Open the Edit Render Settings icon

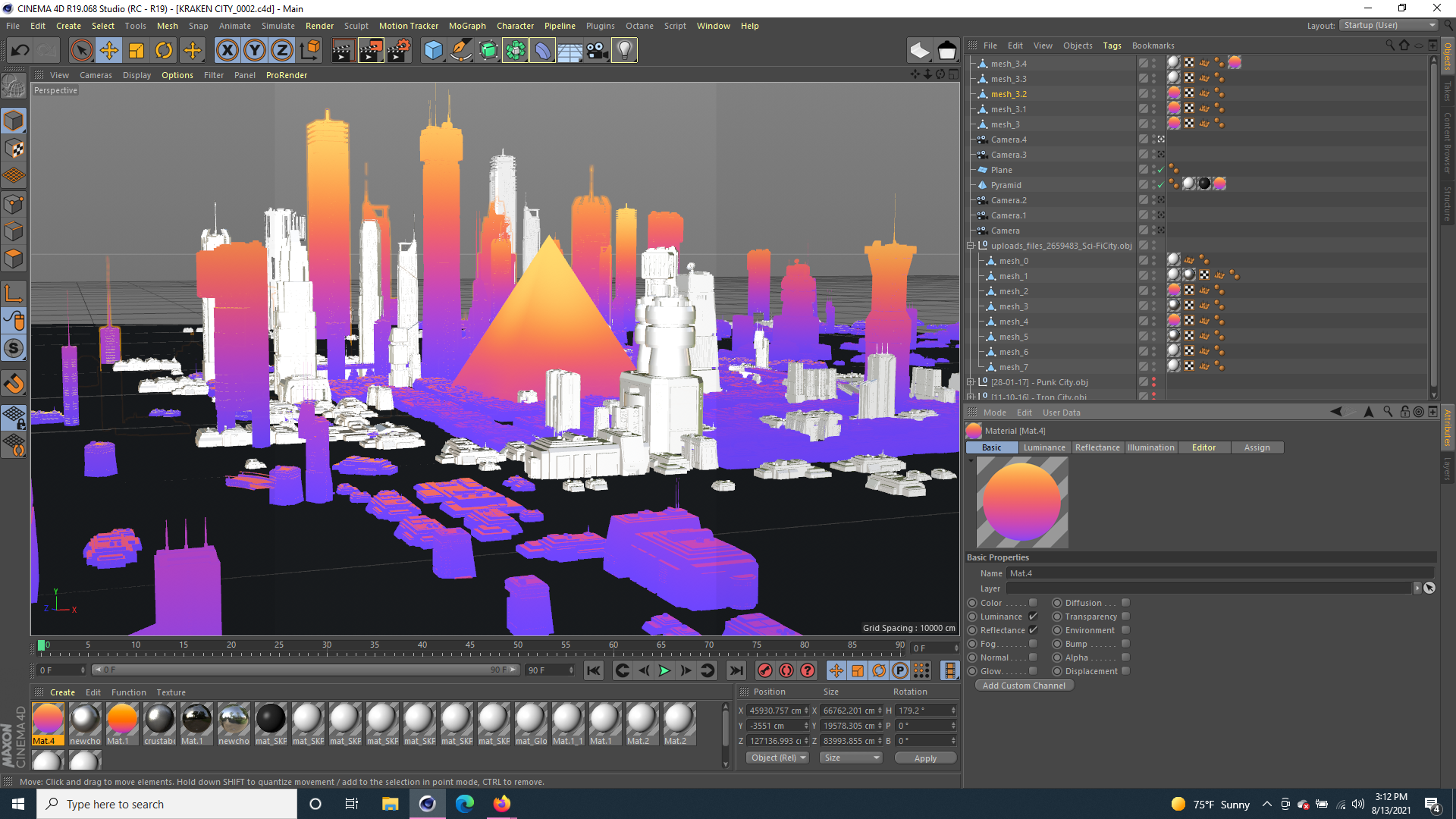(x=399, y=50)
